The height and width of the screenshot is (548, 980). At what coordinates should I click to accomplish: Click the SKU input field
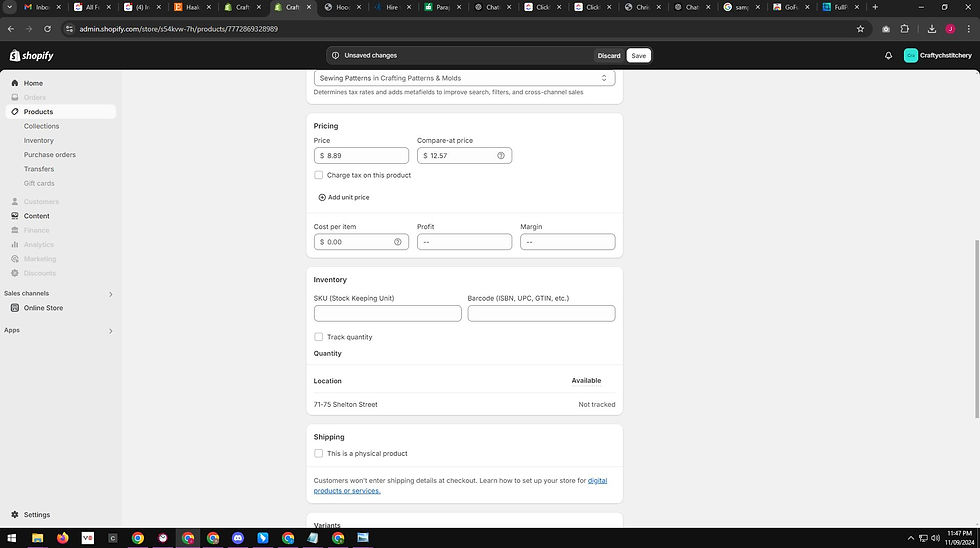(388, 314)
